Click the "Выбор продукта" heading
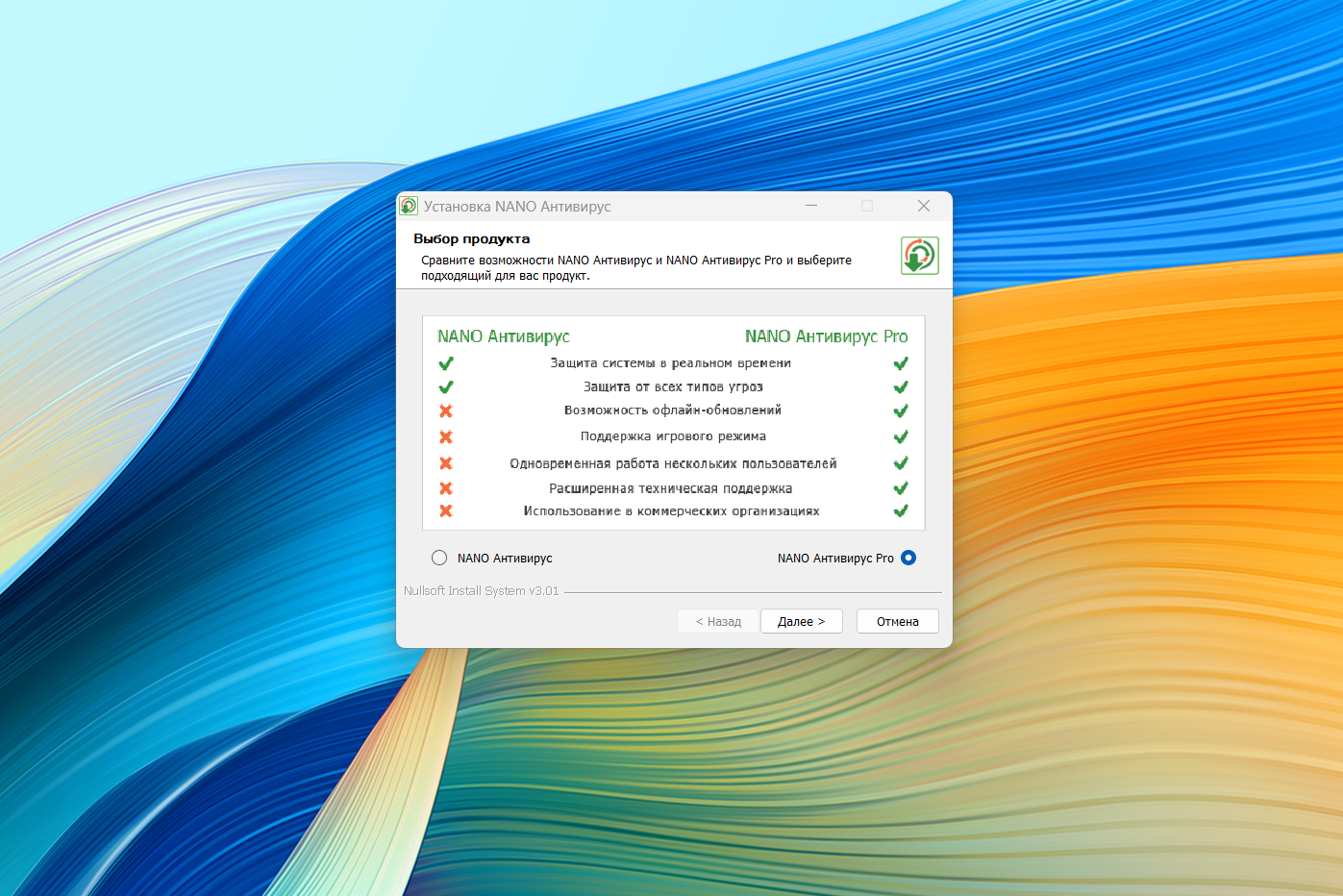 click(x=472, y=238)
